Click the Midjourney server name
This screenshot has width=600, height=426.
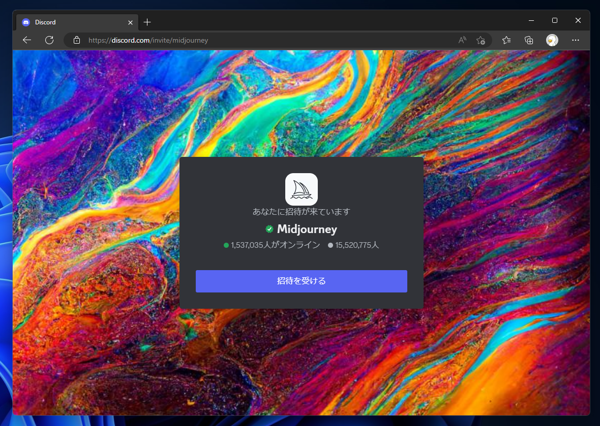307,229
